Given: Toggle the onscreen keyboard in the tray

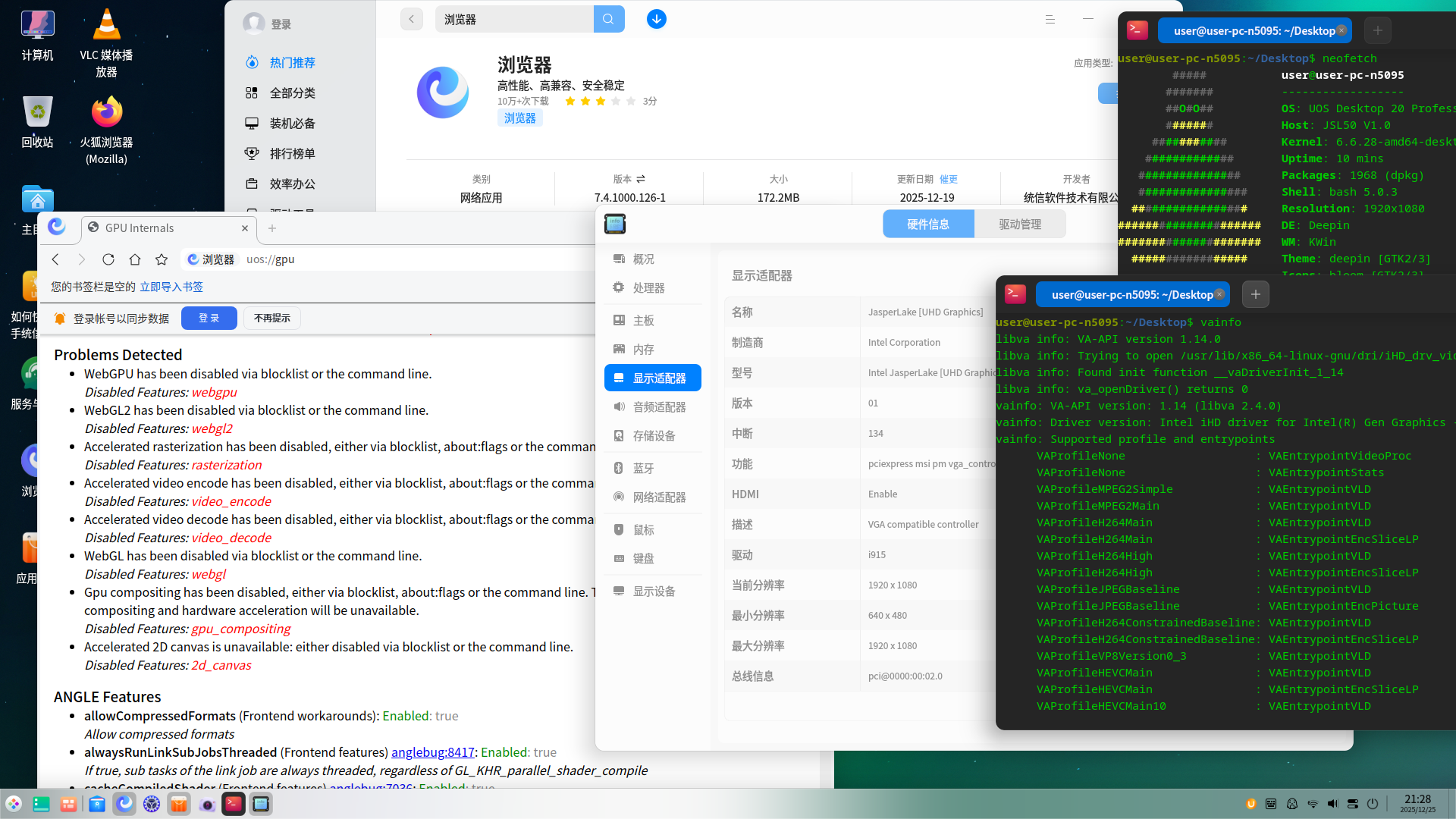Looking at the screenshot, I should [1272, 804].
